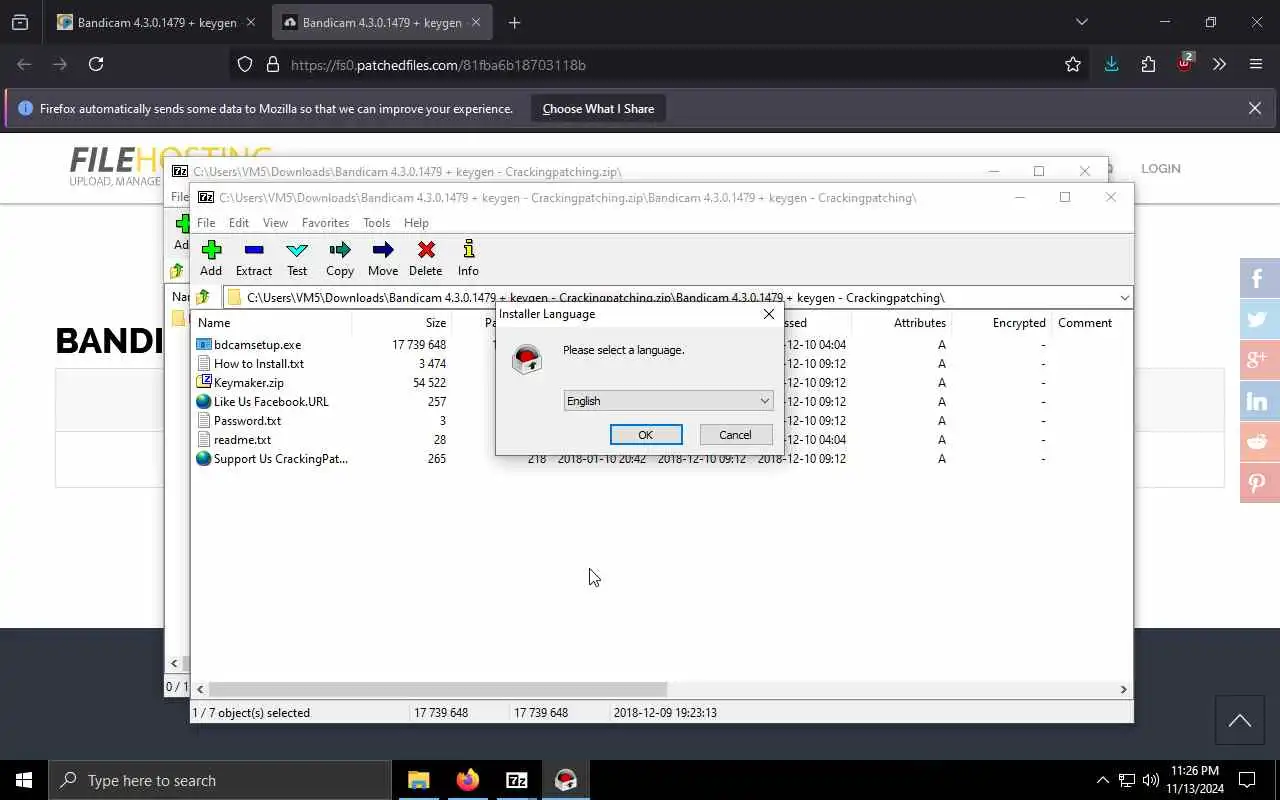Click the uBlock extension icon with badge

click(1185, 62)
